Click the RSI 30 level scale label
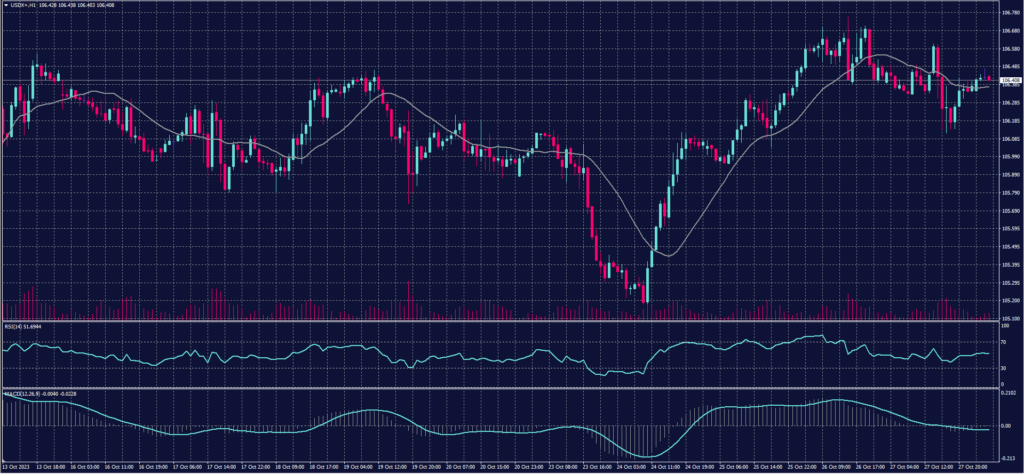Viewport: 1024px width, 474px height. point(1003,368)
